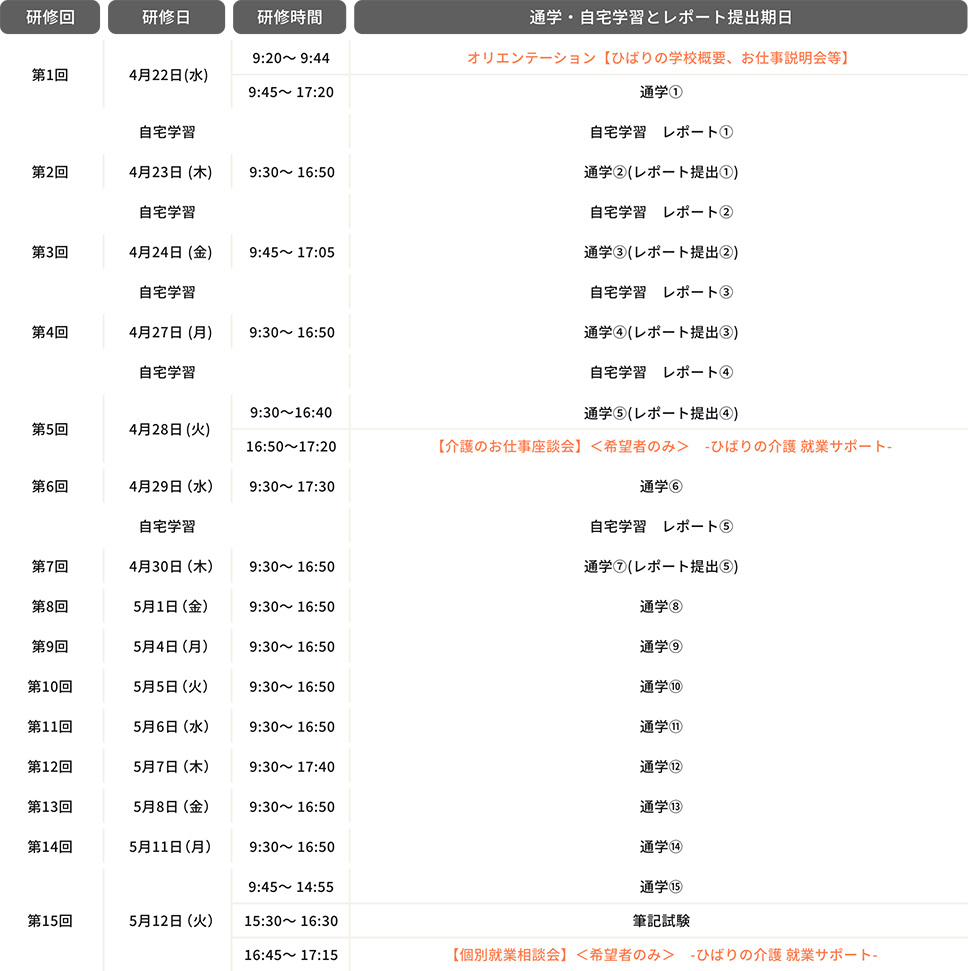Click the 通学⑮ entry
Viewport: 968px width, 971px height.
tap(661, 887)
